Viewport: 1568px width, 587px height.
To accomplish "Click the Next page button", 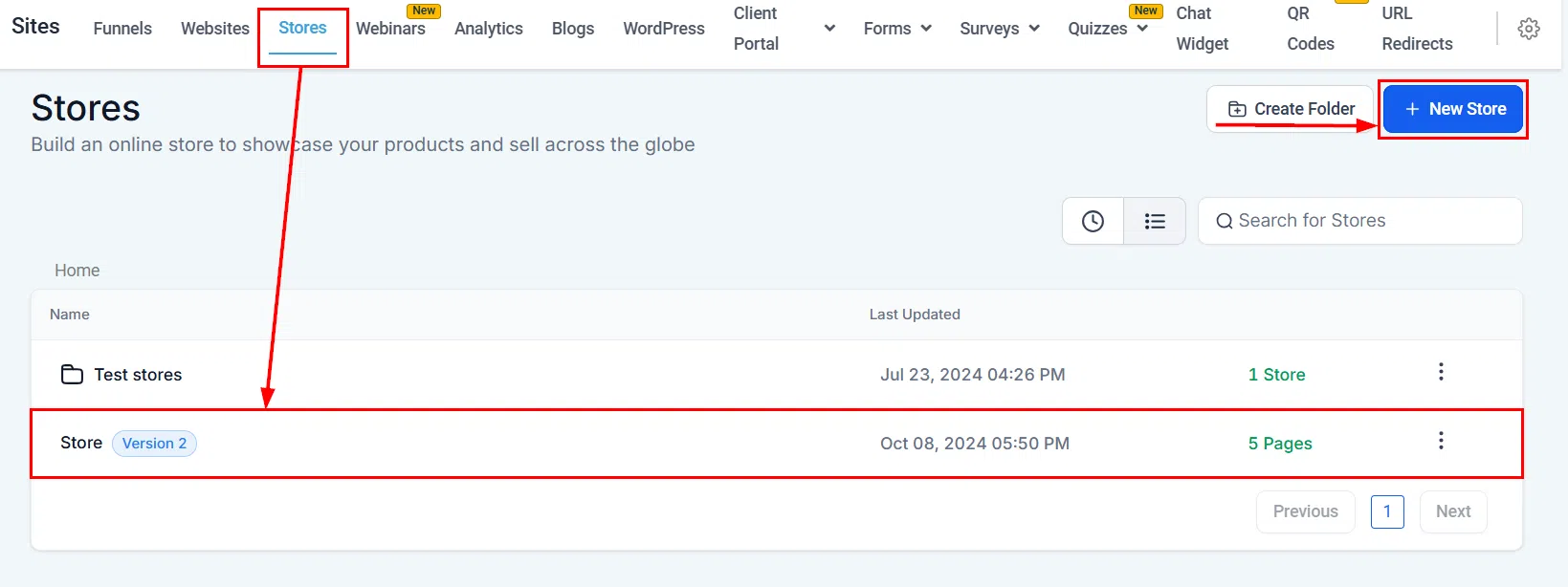I will [x=1453, y=511].
